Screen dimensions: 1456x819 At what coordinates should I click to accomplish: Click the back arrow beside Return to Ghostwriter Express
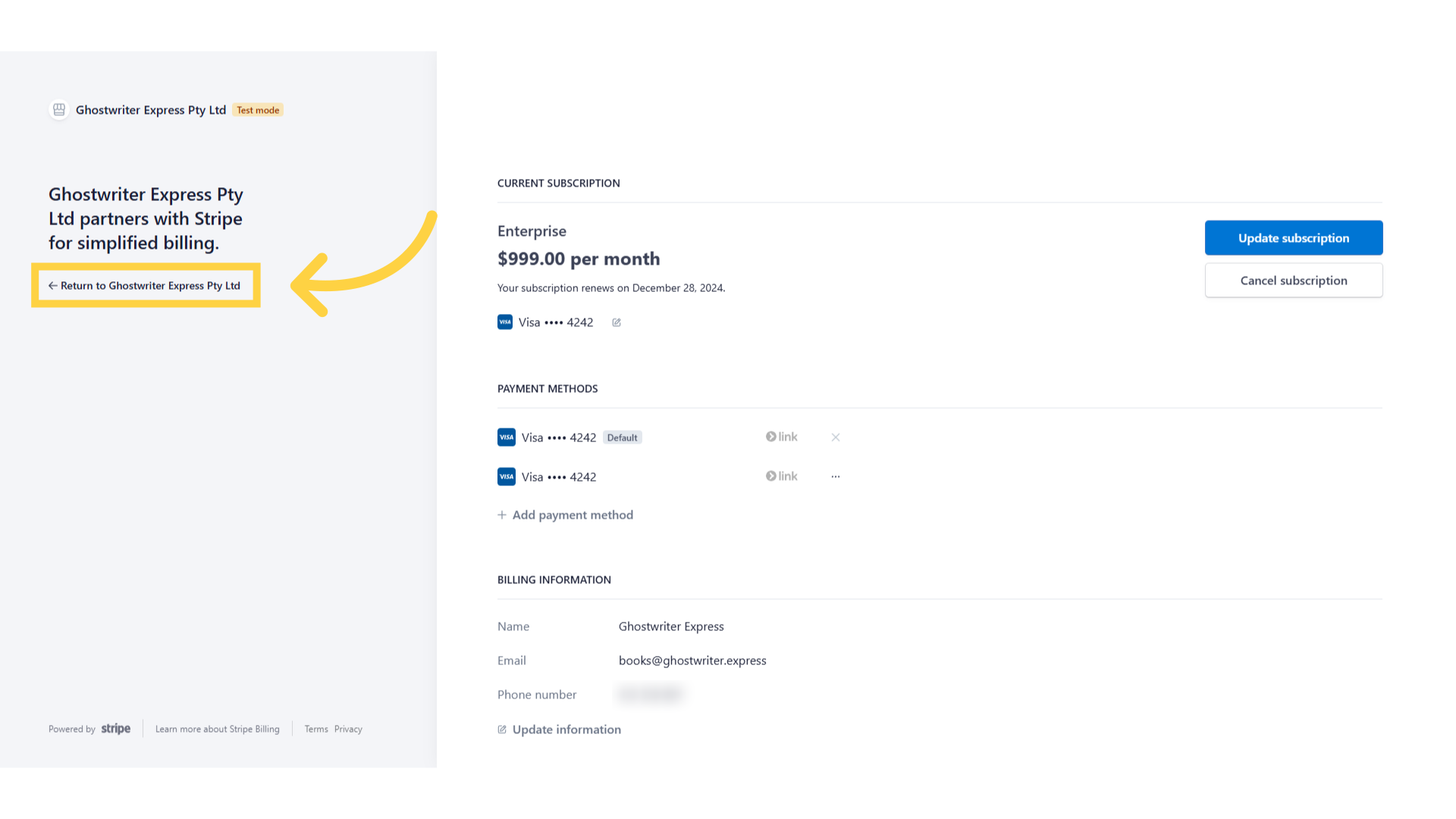pos(53,286)
